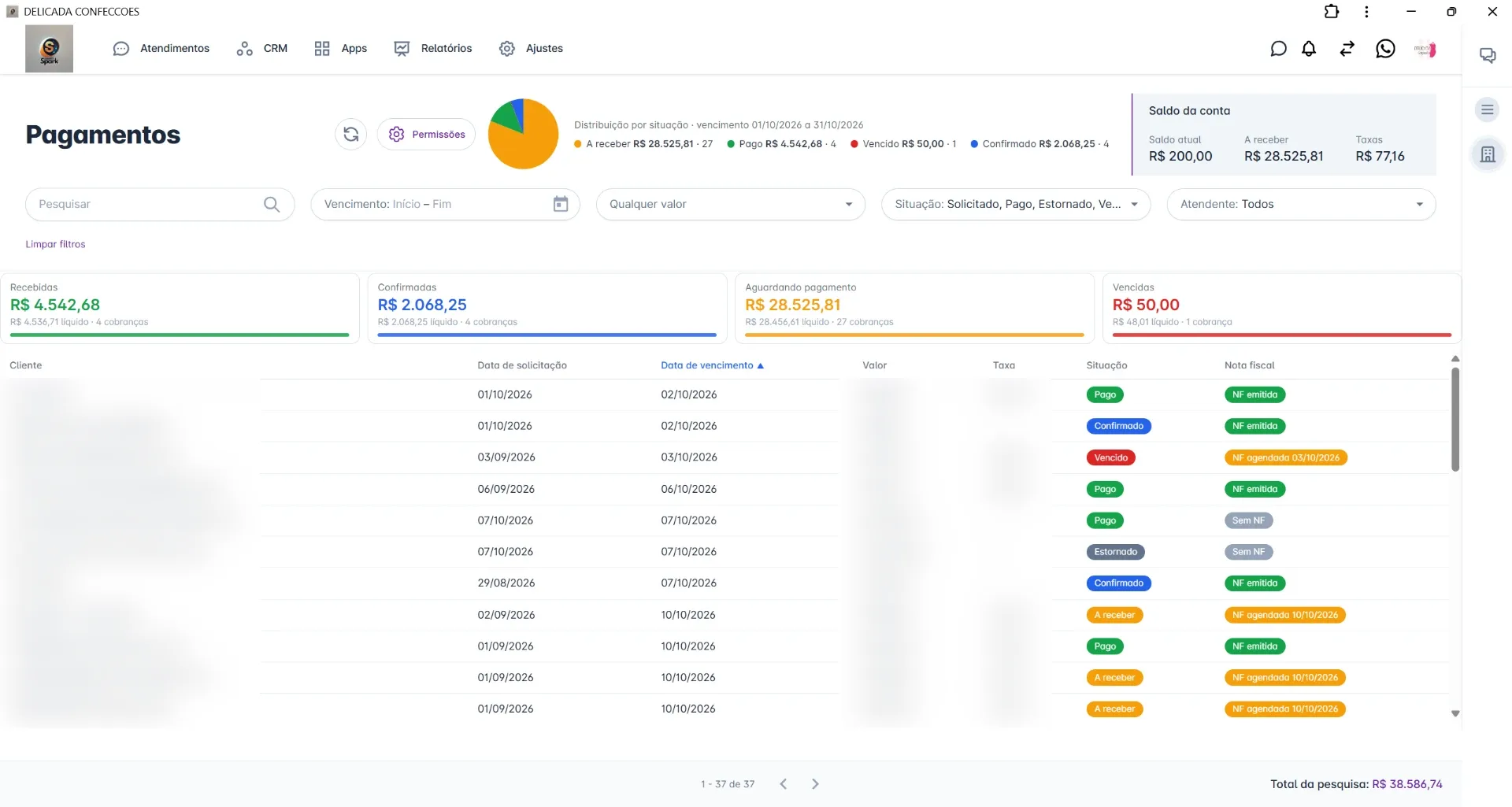Expand the Atendente: Todos dropdown
This screenshot has height=807, width=1512.
[1301, 204]
